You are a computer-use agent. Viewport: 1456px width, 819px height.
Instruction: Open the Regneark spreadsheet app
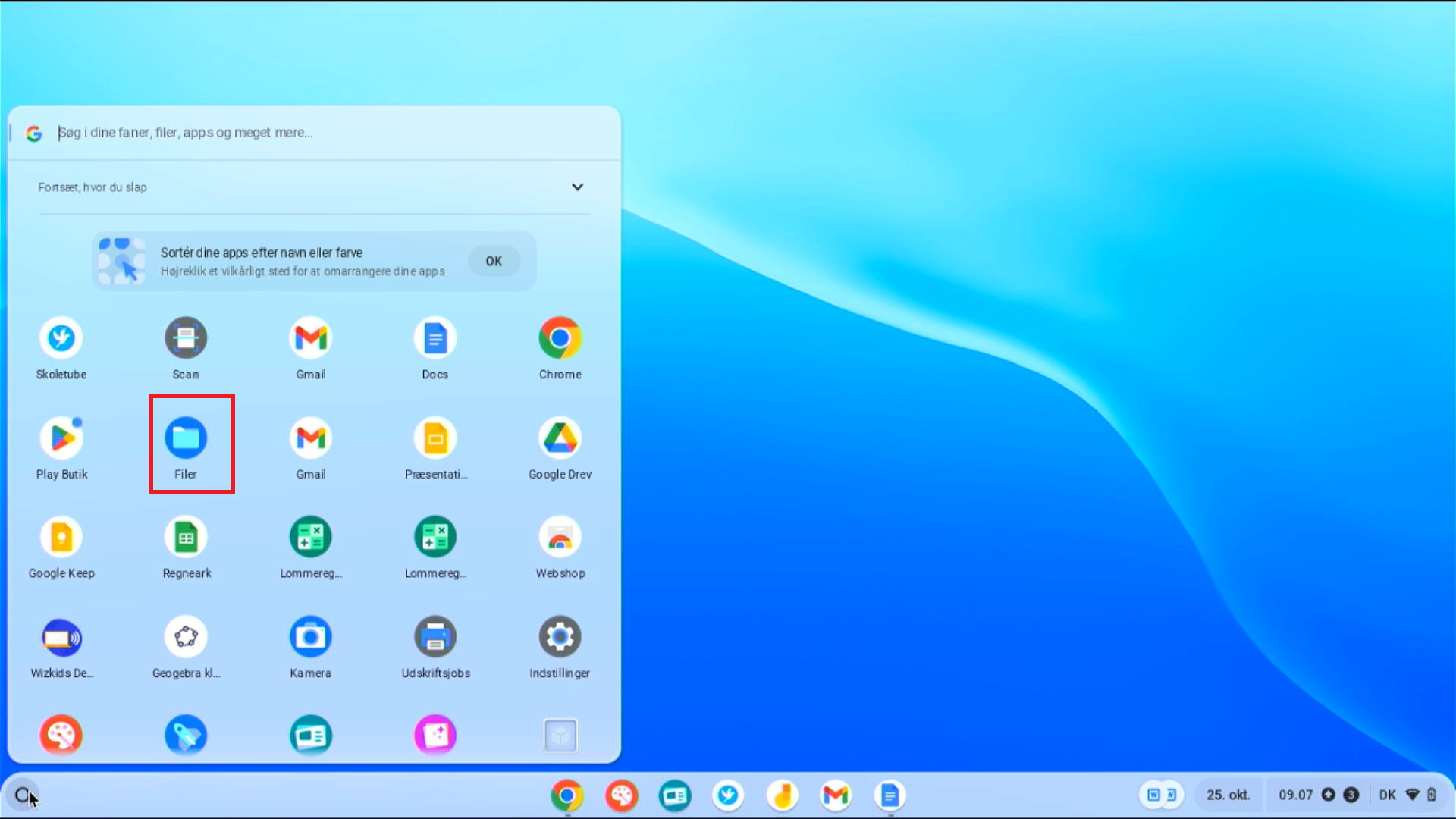(x=186, y=538)
